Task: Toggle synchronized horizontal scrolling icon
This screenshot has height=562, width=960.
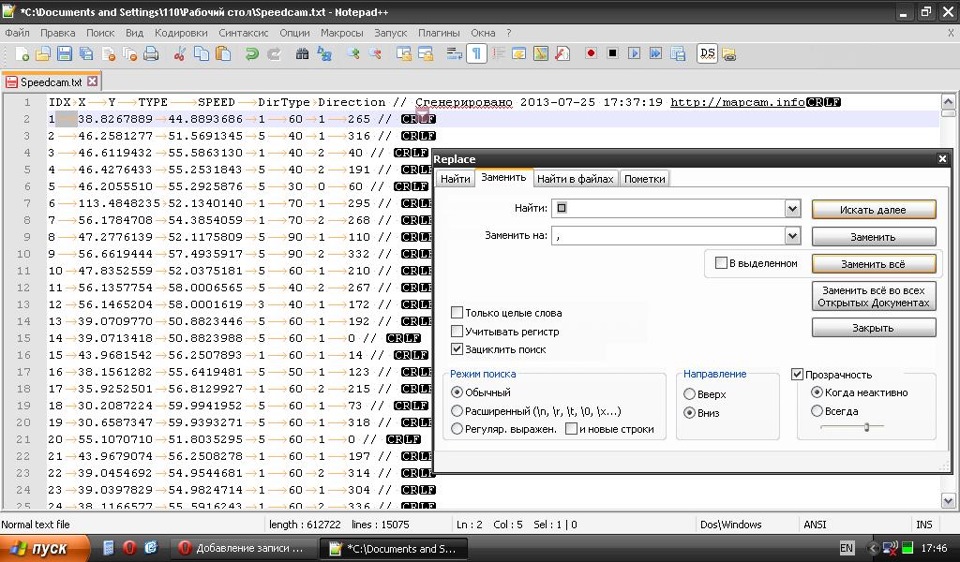Action: click(x=426, y=54)
